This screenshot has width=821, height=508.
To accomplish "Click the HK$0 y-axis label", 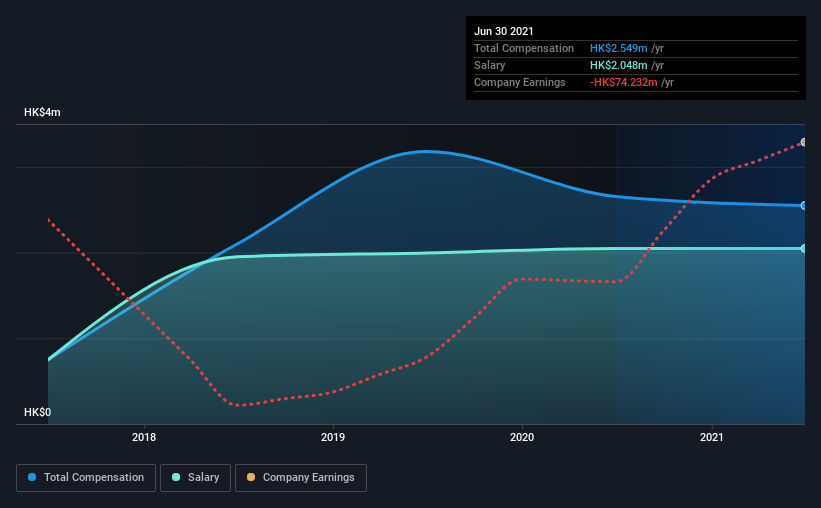I will (38, 412).
